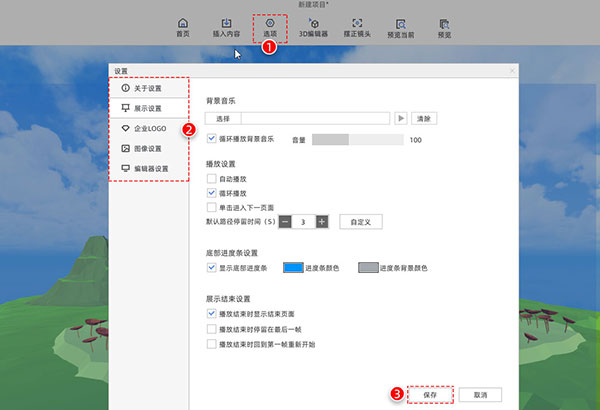The image size is (600, 410).
Task: Open the 插入内容 insert content tool
Action: [227, 27]
